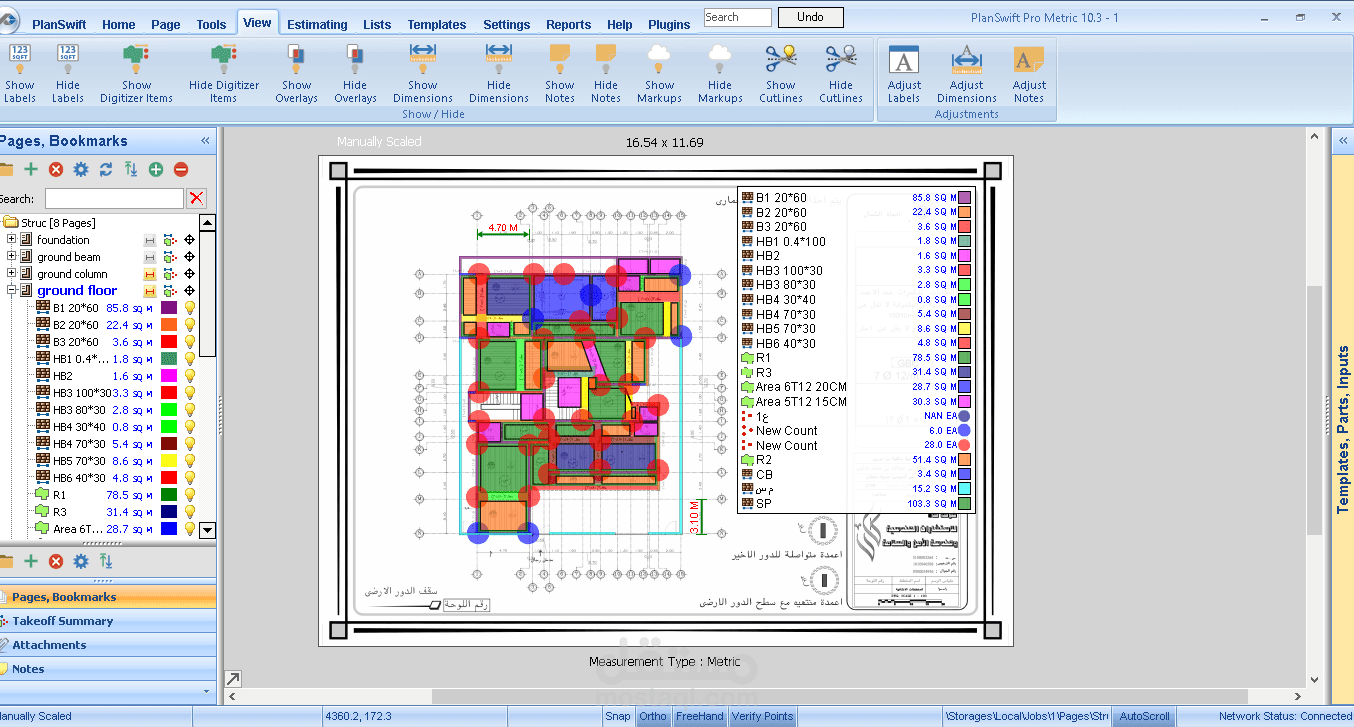Open the Tools ribbon tab

click(211, 25)
